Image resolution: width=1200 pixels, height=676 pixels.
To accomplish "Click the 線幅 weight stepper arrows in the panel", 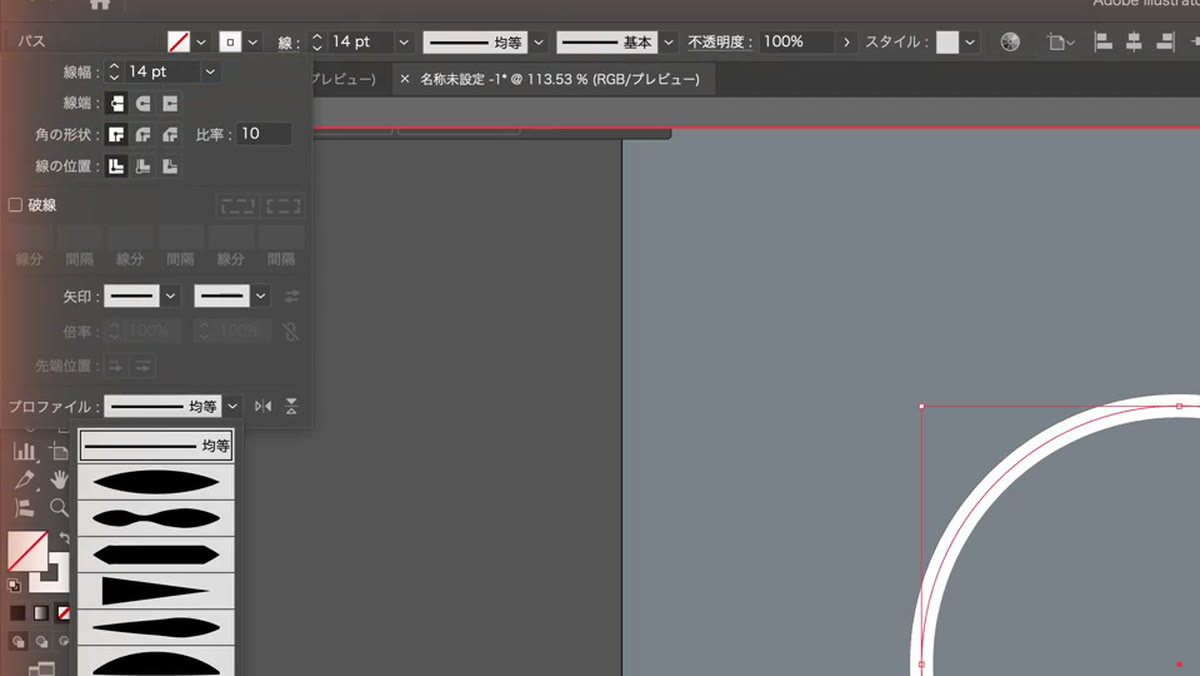I will [x=114, y=71].
